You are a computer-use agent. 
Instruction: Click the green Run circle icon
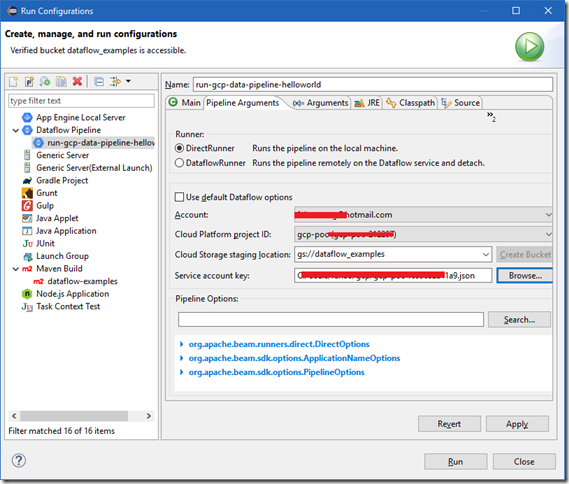pos(529,46)
